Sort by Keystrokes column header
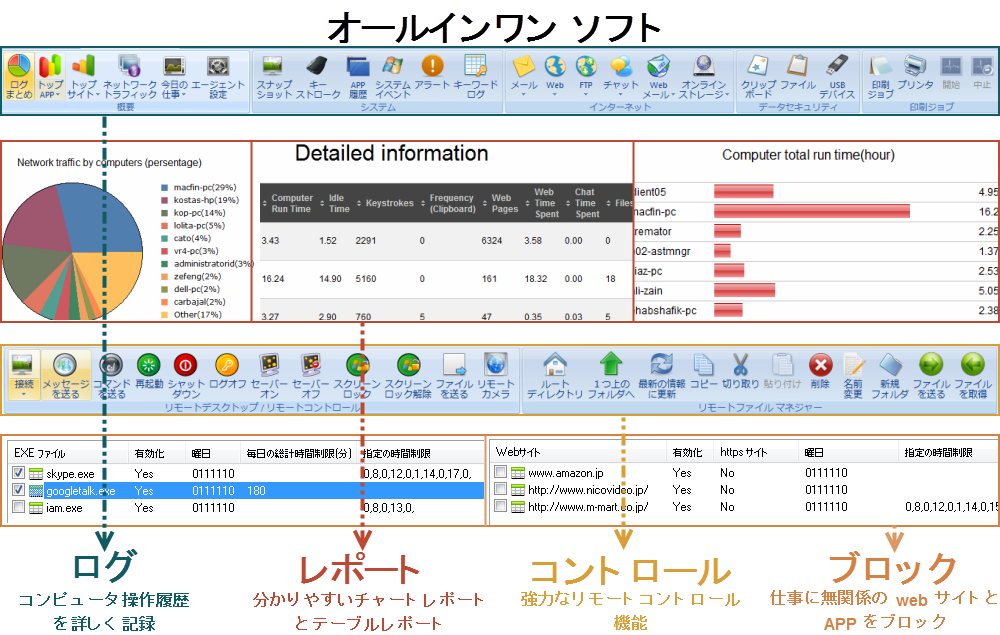 click(x=383, y=204)
